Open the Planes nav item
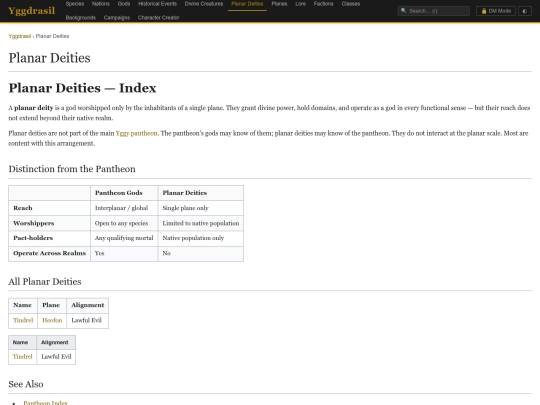 [279, 4]
